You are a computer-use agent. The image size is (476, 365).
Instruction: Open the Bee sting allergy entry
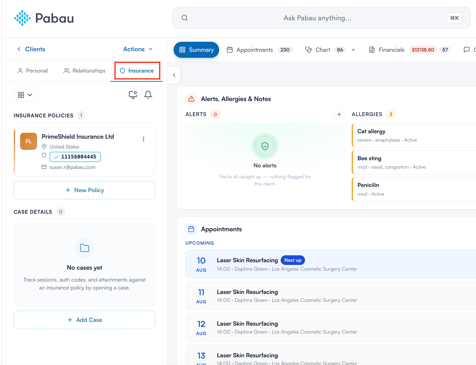(414, 162)
